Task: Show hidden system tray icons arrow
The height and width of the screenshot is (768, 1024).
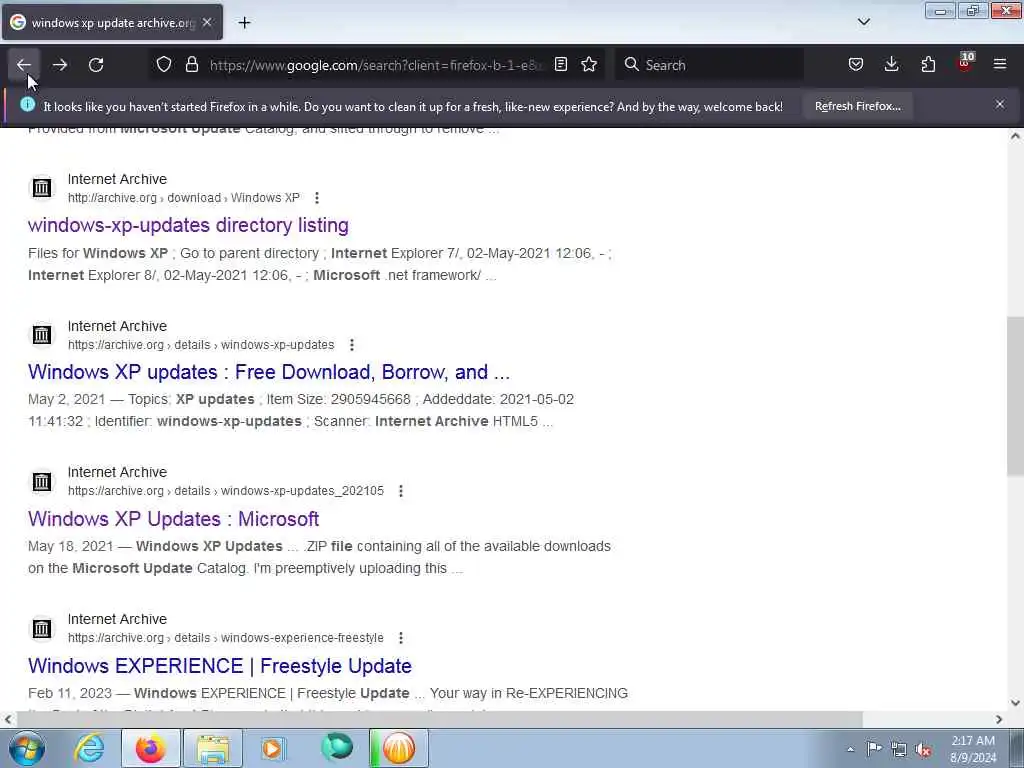Action: [850, 749]
